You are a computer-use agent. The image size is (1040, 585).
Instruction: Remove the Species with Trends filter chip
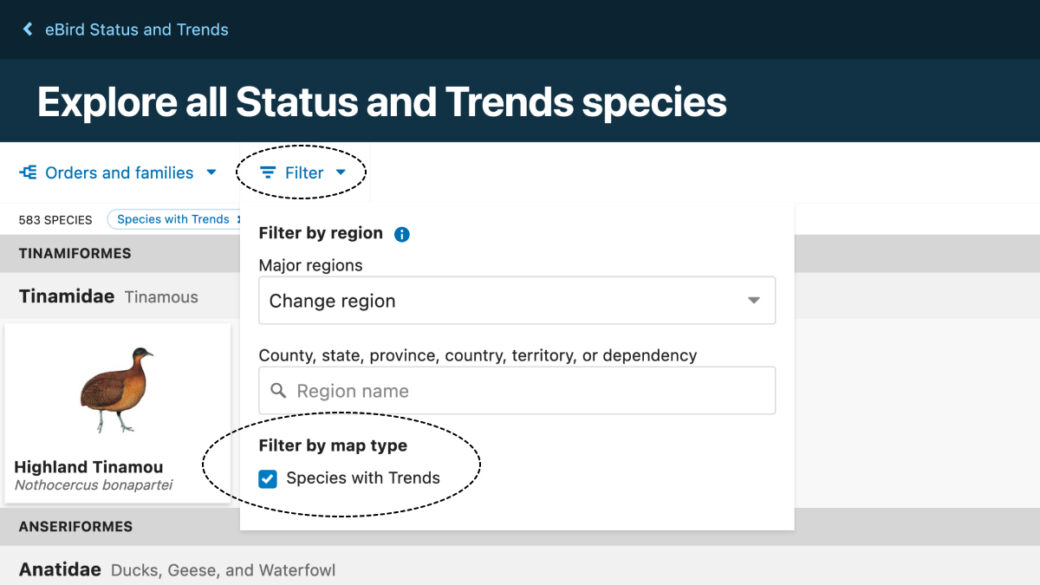(239, 219)
